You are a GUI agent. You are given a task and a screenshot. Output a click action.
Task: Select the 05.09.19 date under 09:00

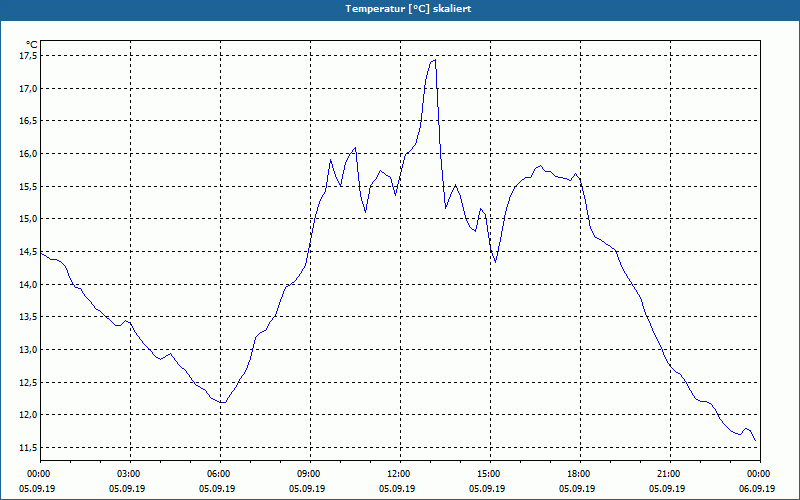(x=307, y=489)
